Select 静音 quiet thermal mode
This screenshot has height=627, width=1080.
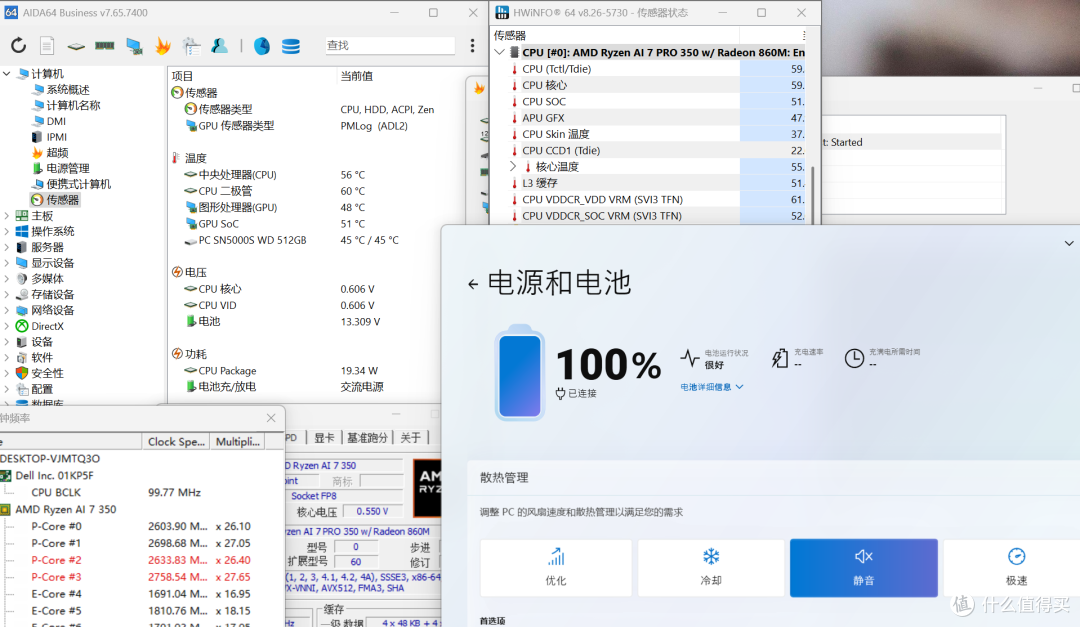tap(864, 568)
